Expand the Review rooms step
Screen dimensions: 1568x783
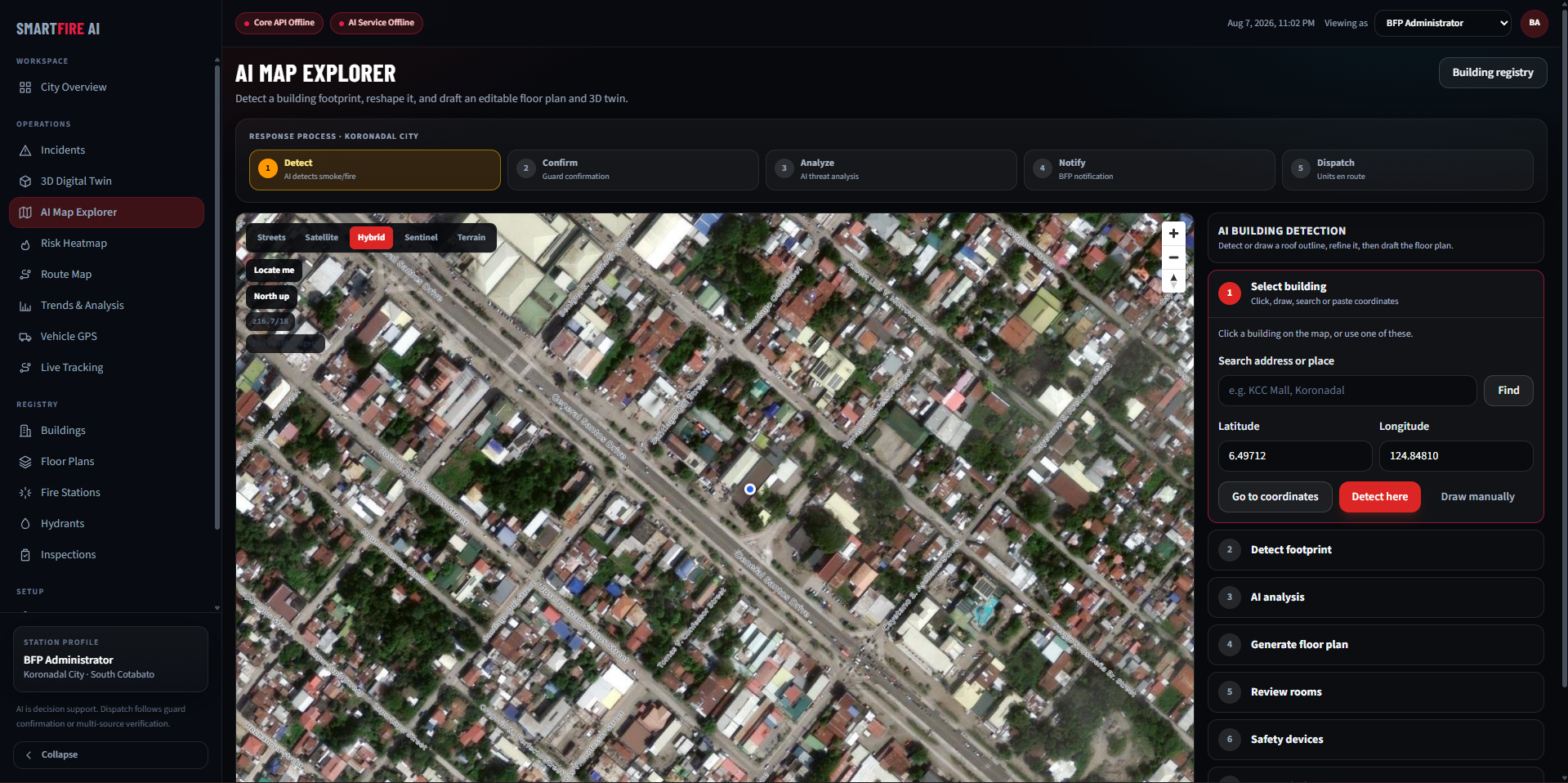pyautogui.click(x=1376, y=692)
